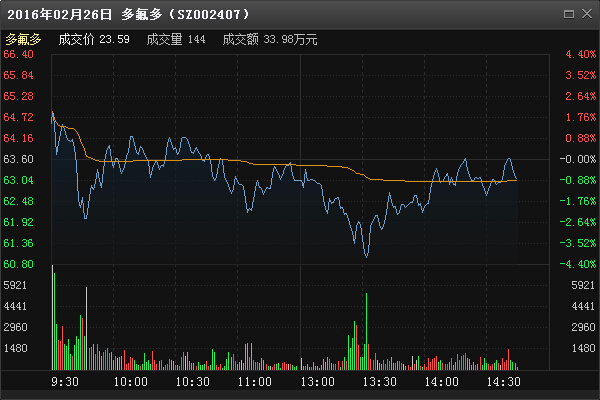
Task: Click the 4.40% percent axis label
Action: pos(580,54)
